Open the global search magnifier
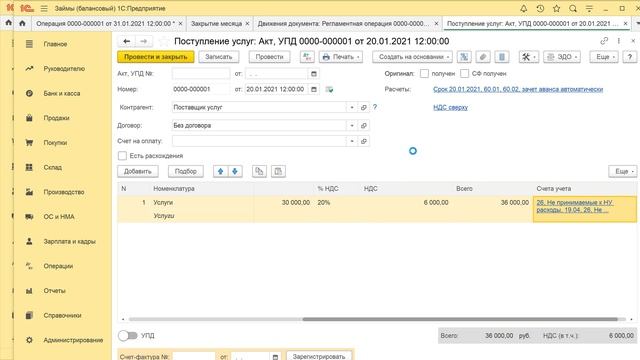The height and width of the screenshot is (360, 640). tap(573, 8)
